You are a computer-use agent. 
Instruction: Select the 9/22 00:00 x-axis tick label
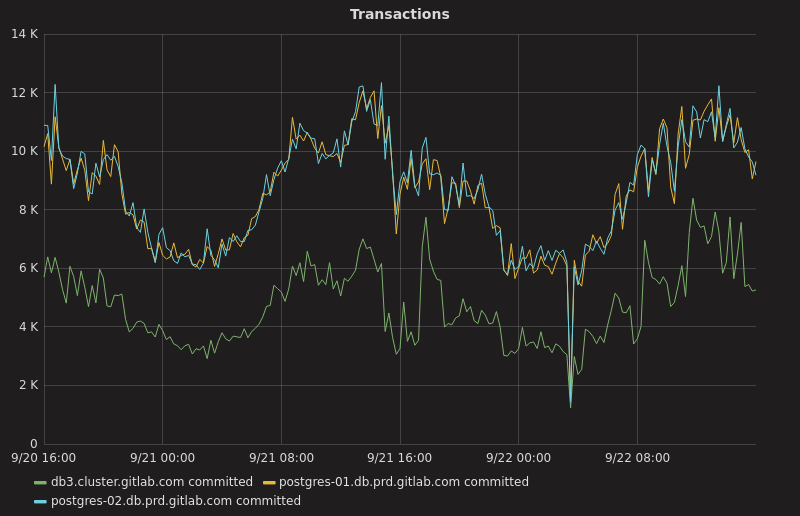tap(518, 458)
